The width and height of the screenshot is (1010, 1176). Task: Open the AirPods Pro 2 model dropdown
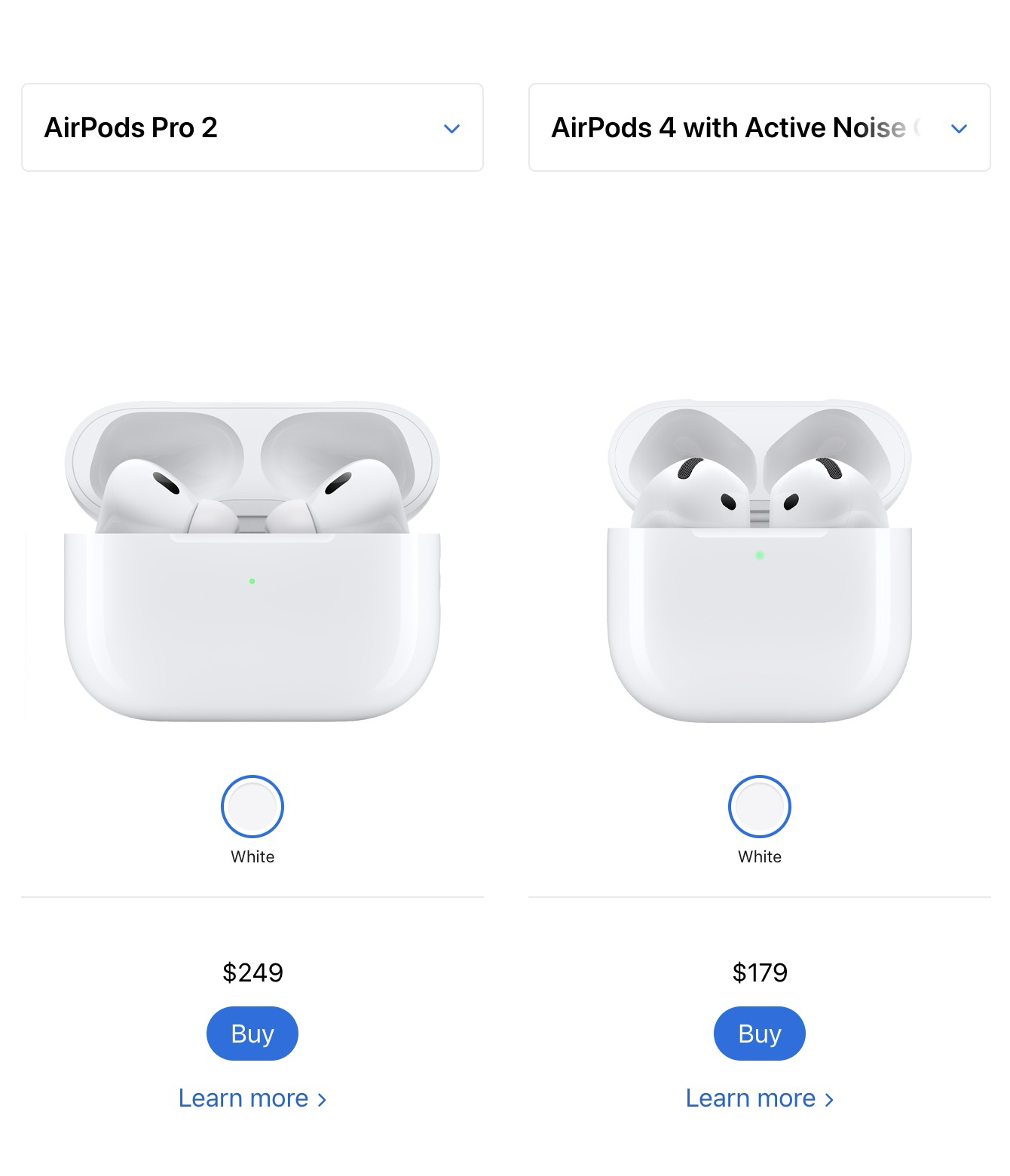click(x=252, y=127)
